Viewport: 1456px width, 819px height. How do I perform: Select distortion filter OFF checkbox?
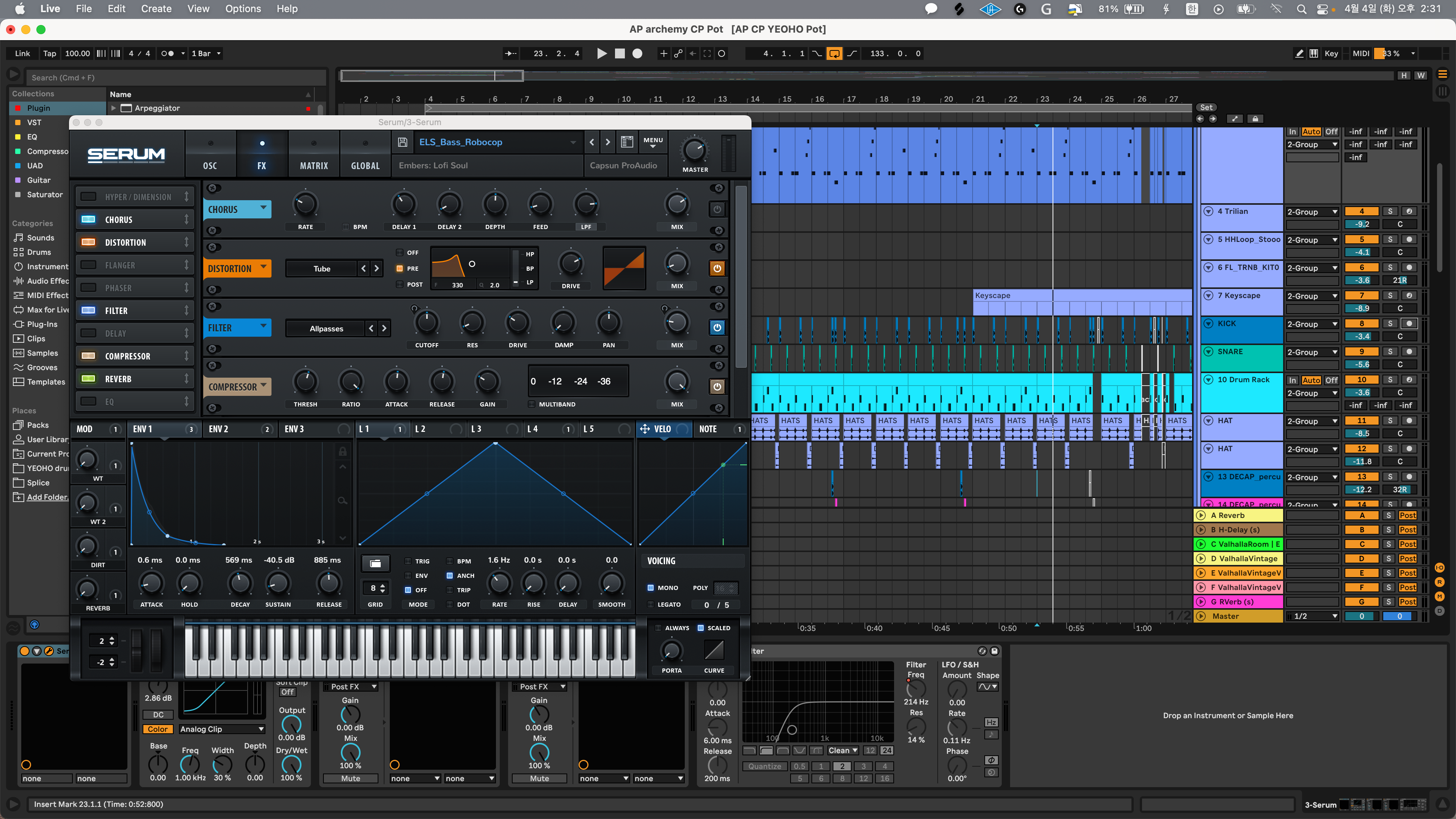pos(400,253)
